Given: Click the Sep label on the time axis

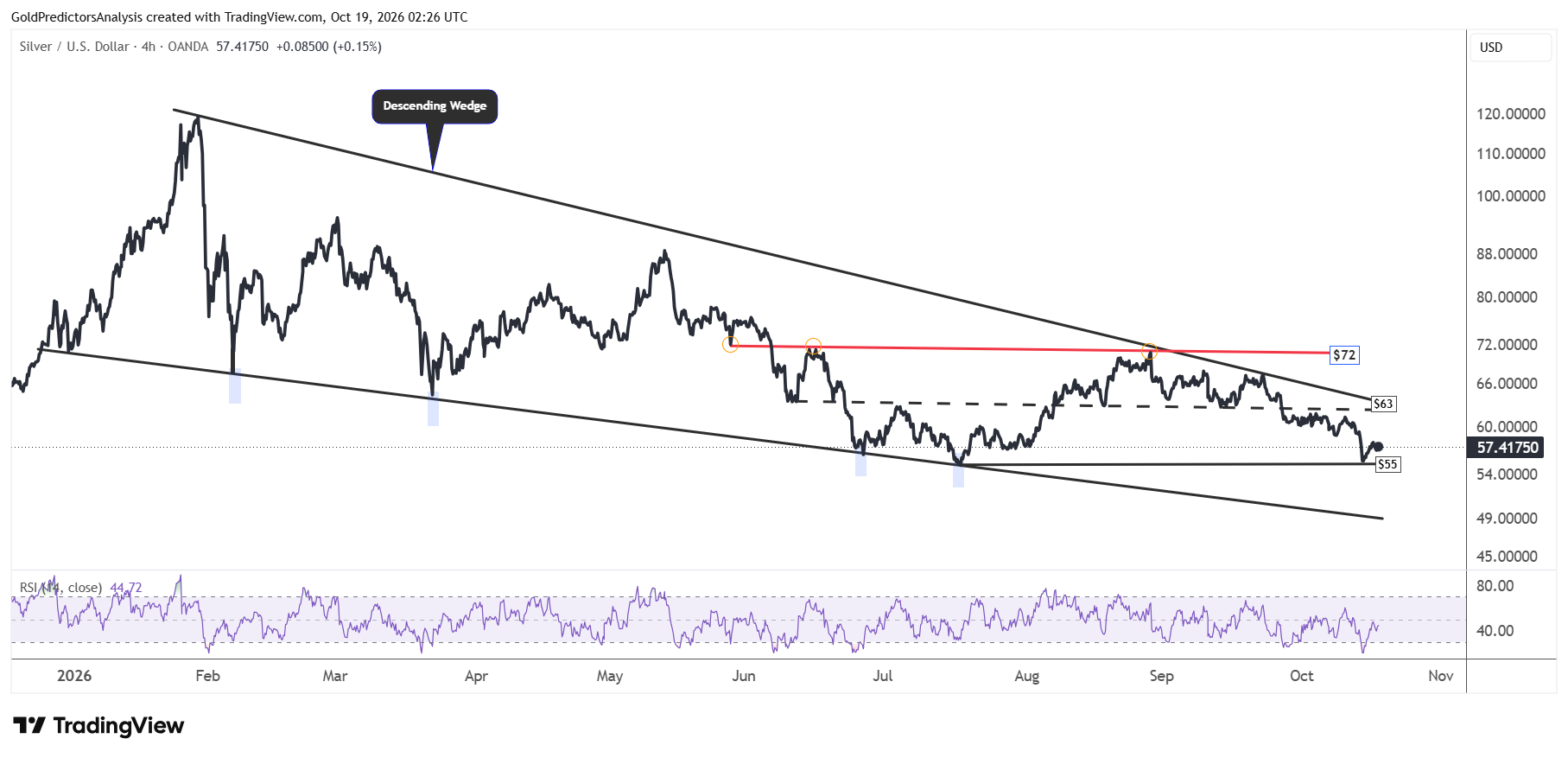Looking at the screenshot, I should click(x=1162, y=676).
